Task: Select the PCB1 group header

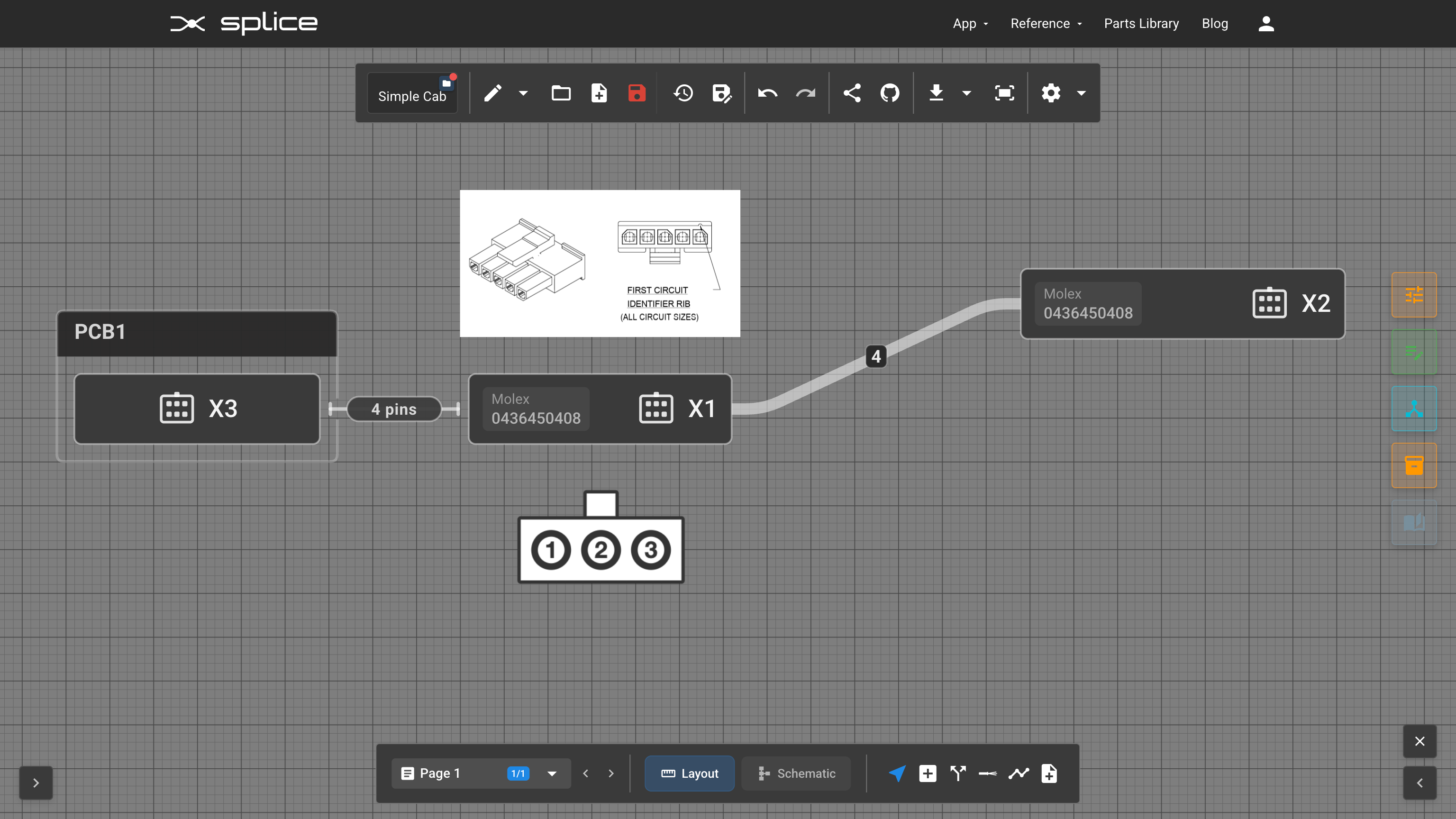Action: (197, 333)
